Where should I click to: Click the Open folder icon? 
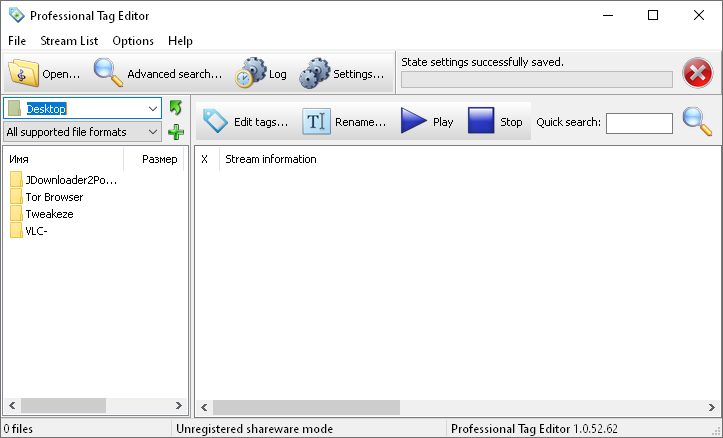click(x=24, y=73)
